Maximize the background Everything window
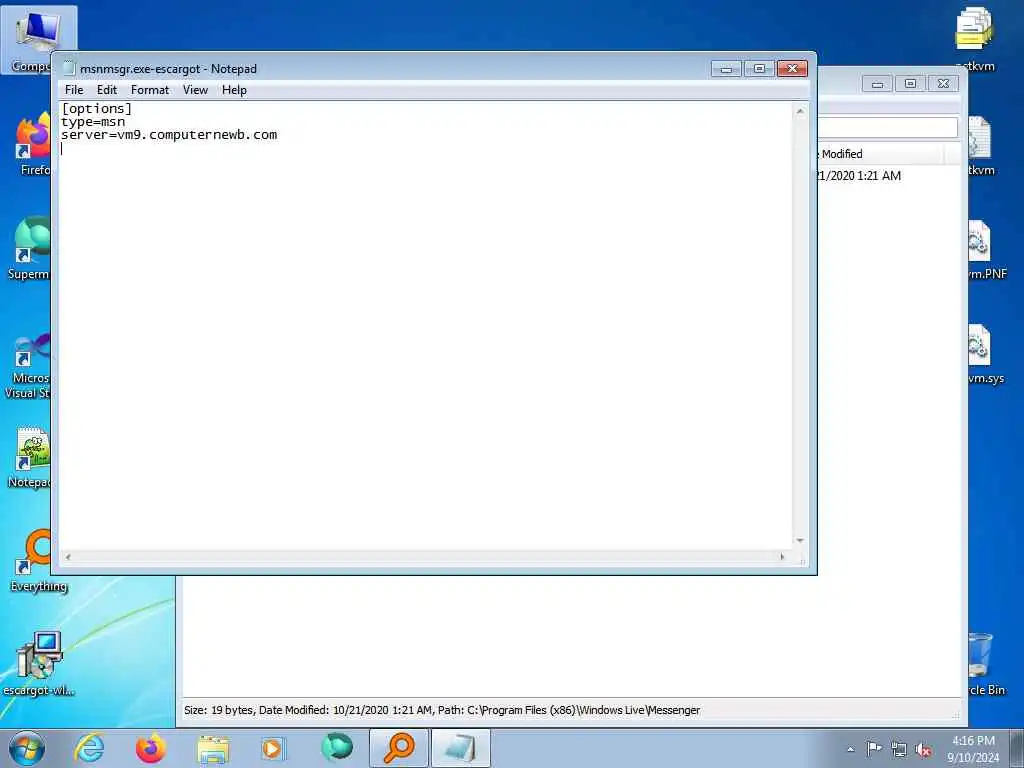This screenshot has height=768, width=1024. click(x=910, y=84)
